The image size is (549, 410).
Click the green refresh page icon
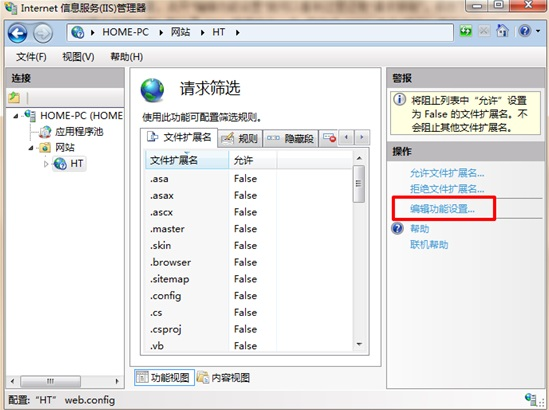click(x=465, y=32)
